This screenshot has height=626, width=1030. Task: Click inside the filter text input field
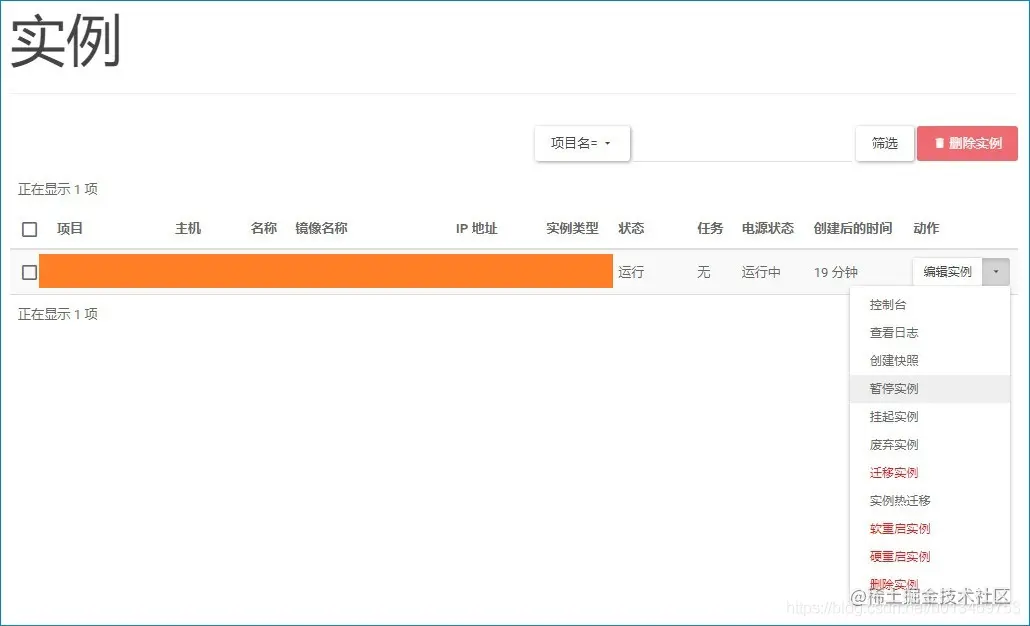point(740,143)
